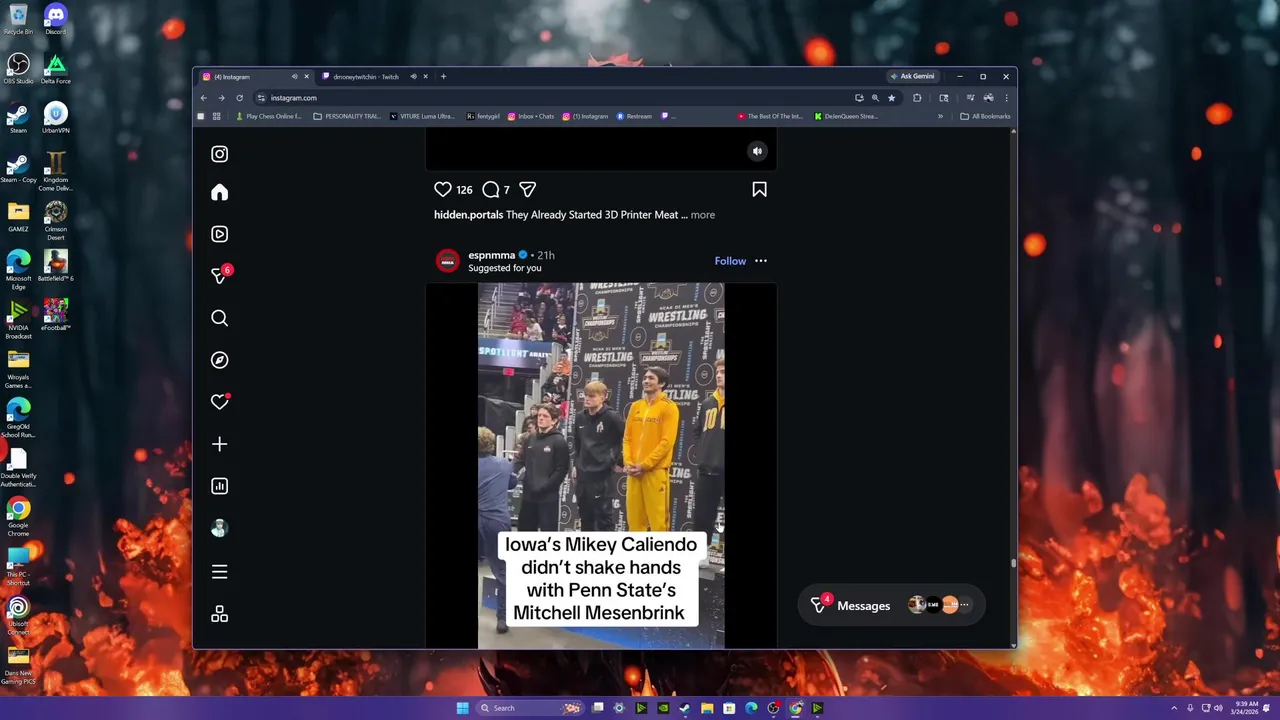Open the More hamburger menu in sidebar
Viewport: 1280px width, 720px height.
pyautogui.click(x=219, y=572)
